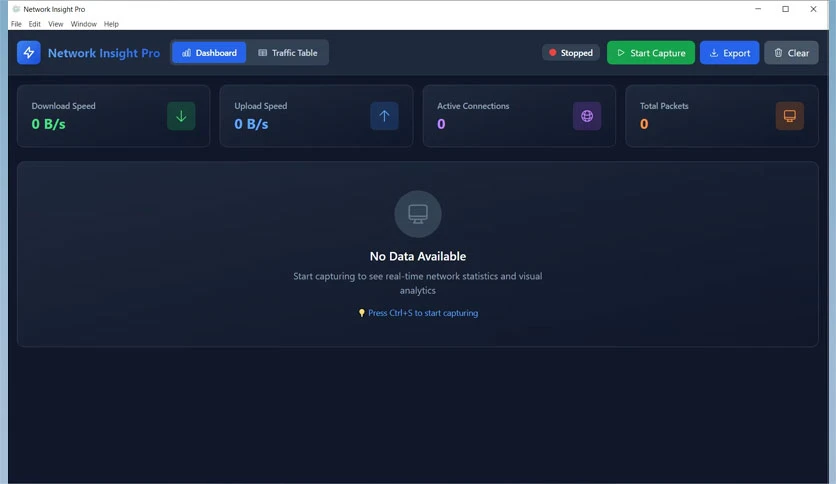
Task: Click the orange monitor packets icon
Action: click(x=790, y=116)
